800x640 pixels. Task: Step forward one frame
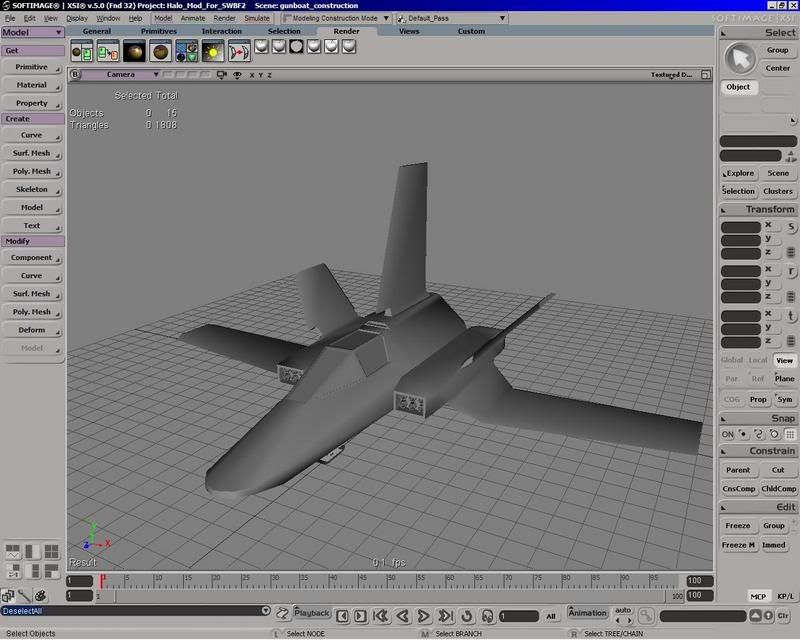click(360, 616)
